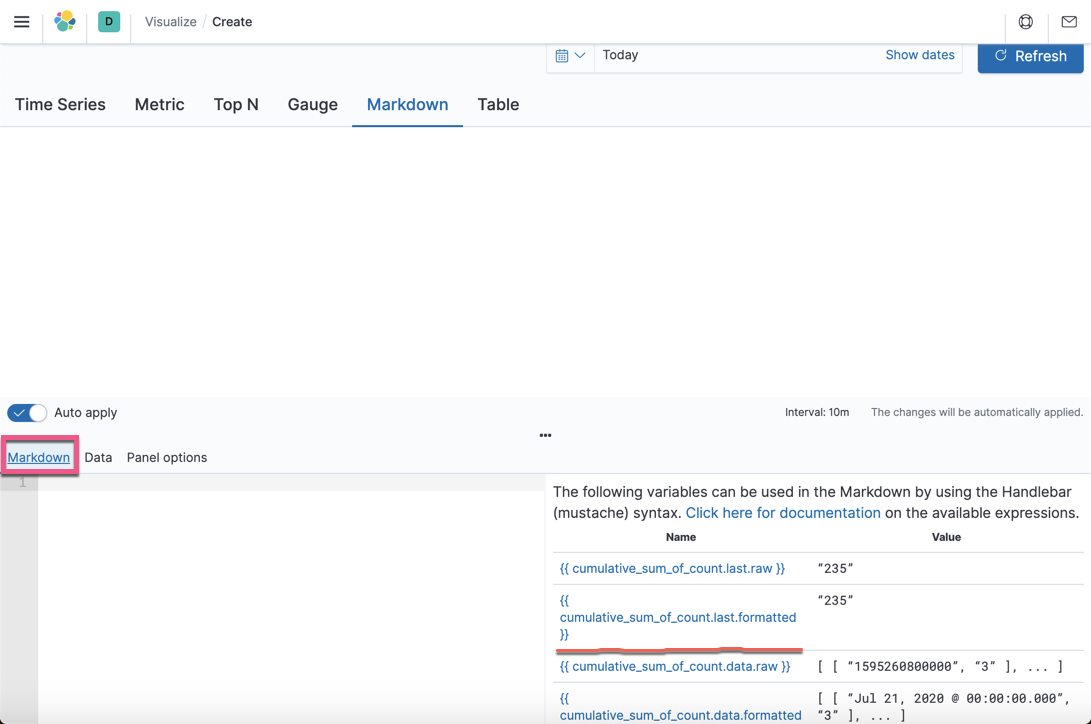Open help via the life-ring icon

pyautogui.click(x=1026, y=21)
